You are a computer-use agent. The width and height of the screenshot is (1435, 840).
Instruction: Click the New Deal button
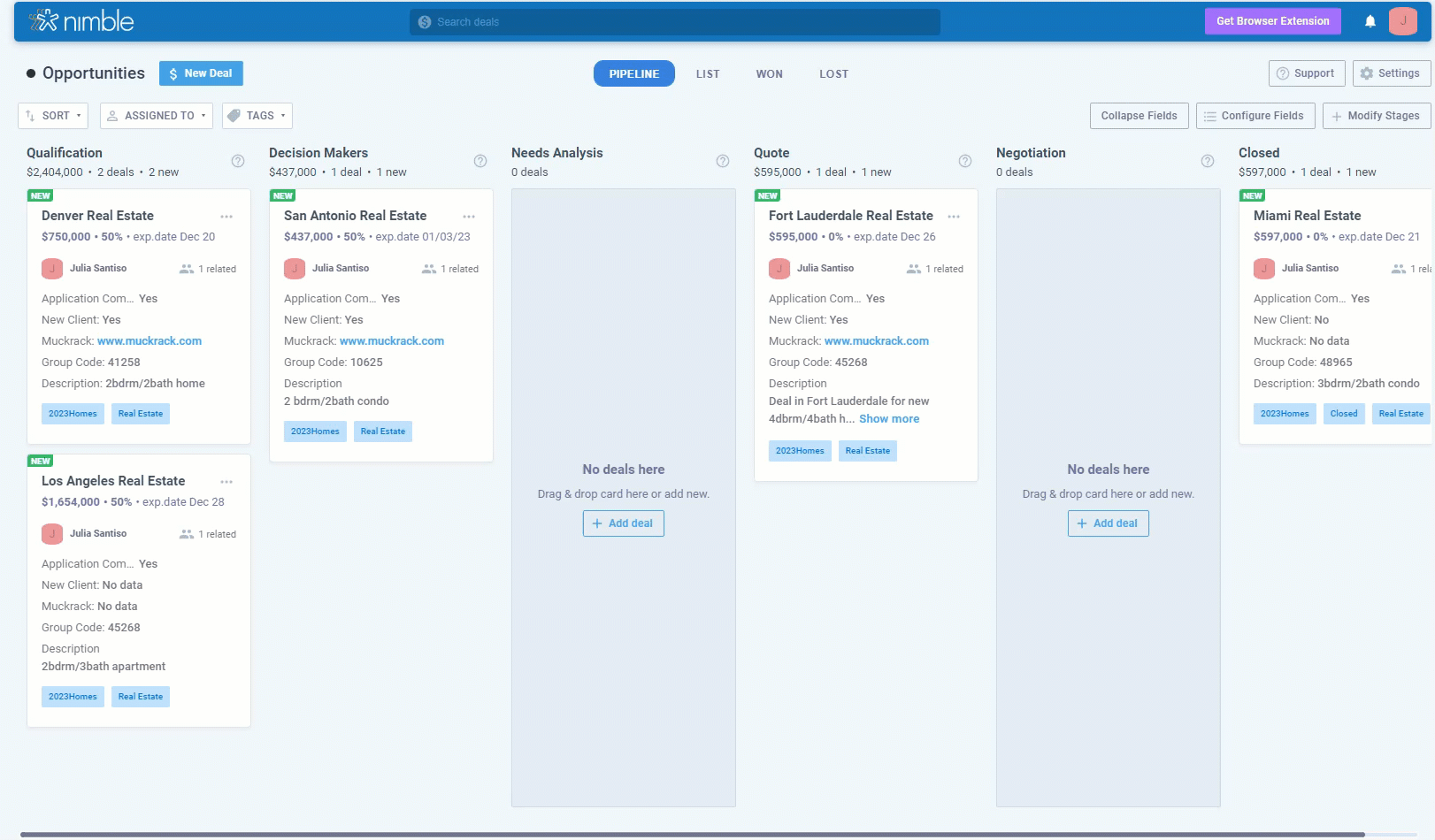click(x=201, y=73)
